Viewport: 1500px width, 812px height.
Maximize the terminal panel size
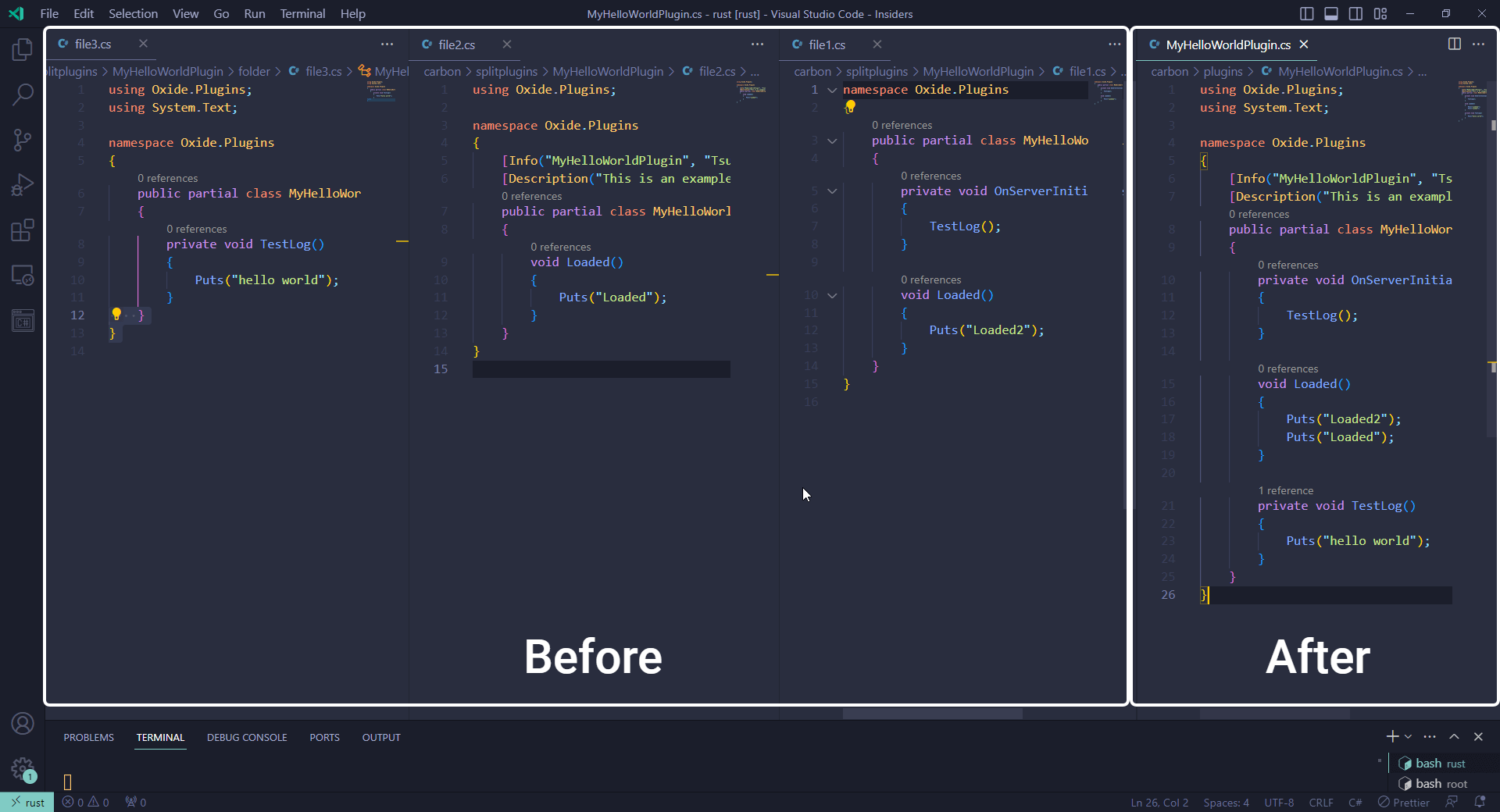pyautogui.click(x=1454, y=736)
